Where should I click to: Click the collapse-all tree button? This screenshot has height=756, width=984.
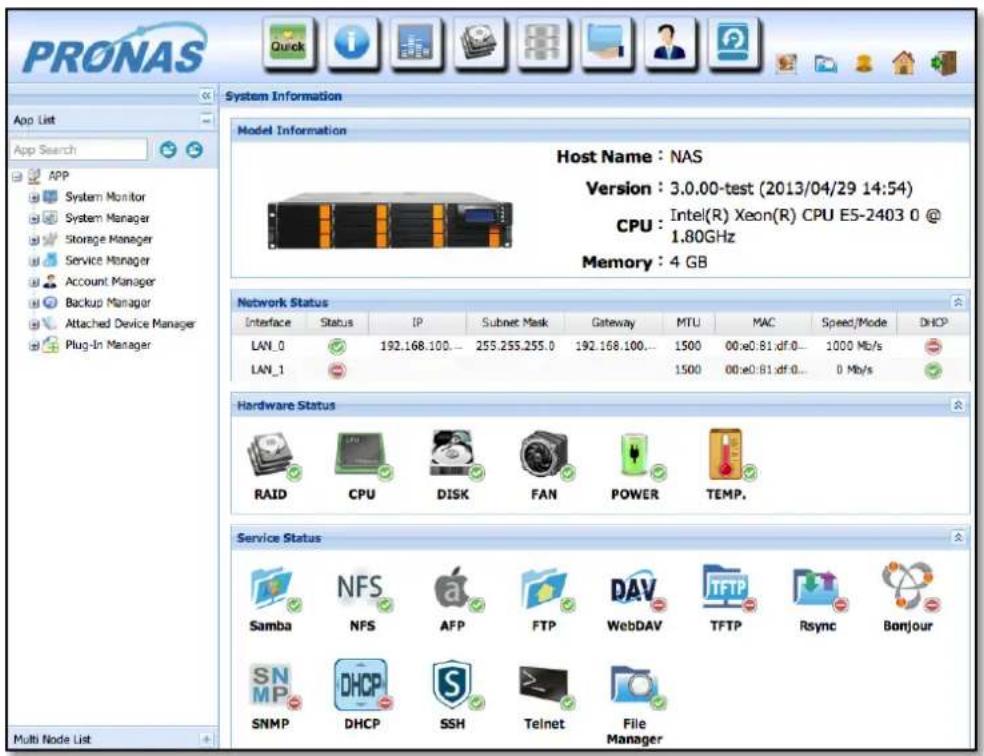pos(195,149)
